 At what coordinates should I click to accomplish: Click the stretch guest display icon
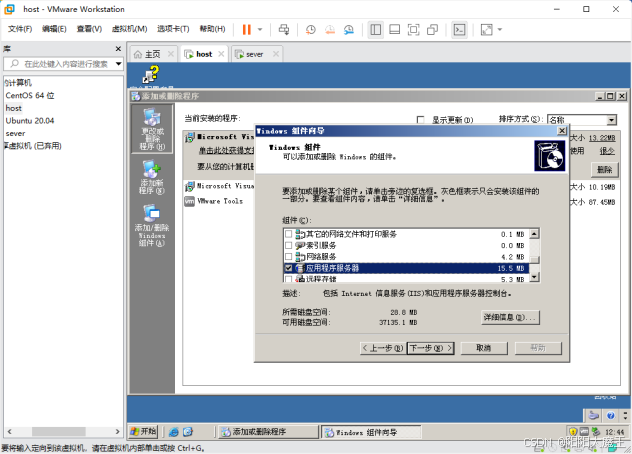(x=486, y=29)
